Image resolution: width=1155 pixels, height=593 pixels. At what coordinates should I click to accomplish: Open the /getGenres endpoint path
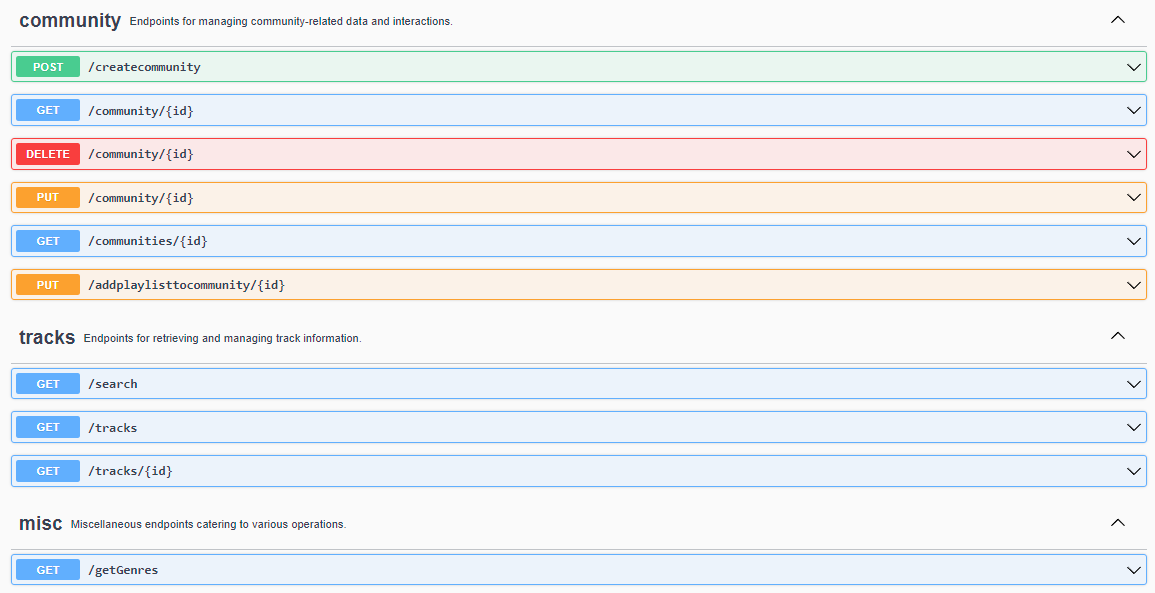click(123, 570)
